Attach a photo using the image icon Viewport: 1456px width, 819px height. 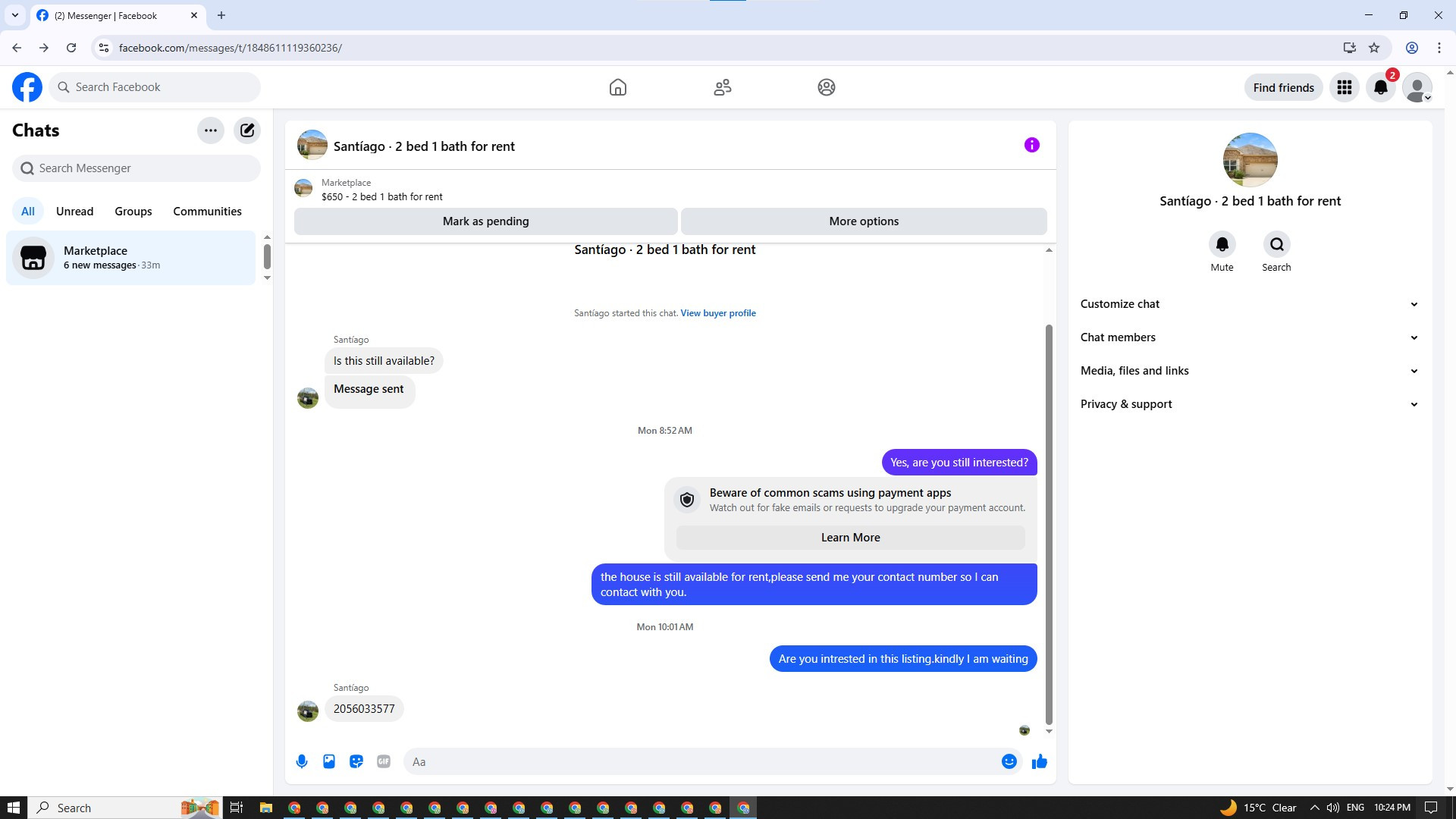click(329, 761)
